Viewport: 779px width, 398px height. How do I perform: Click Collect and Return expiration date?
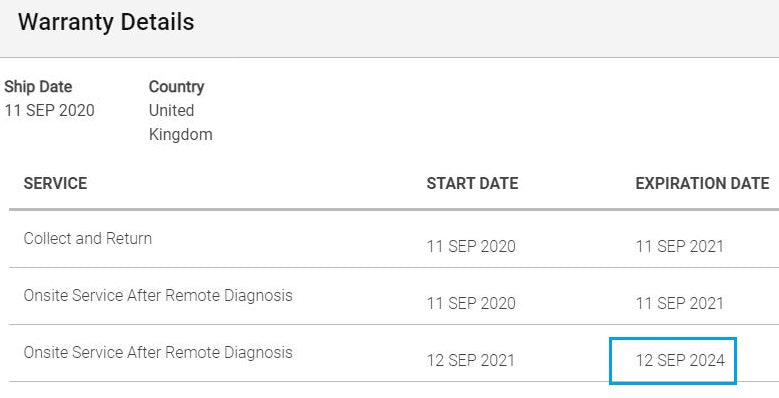(x=679, y=246)
